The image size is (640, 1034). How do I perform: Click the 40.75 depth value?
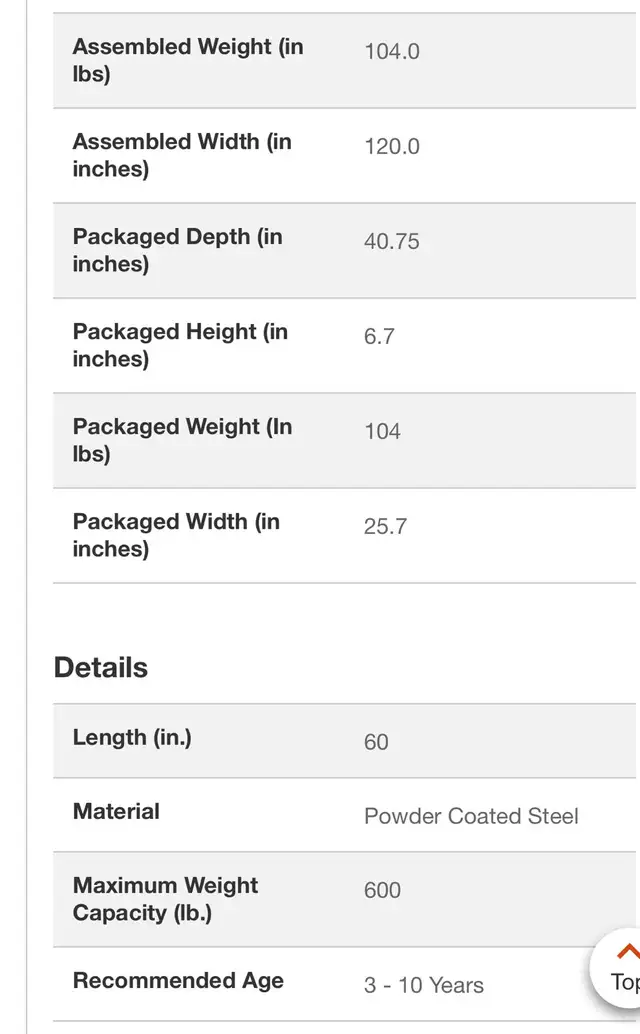tap(392, 241)
